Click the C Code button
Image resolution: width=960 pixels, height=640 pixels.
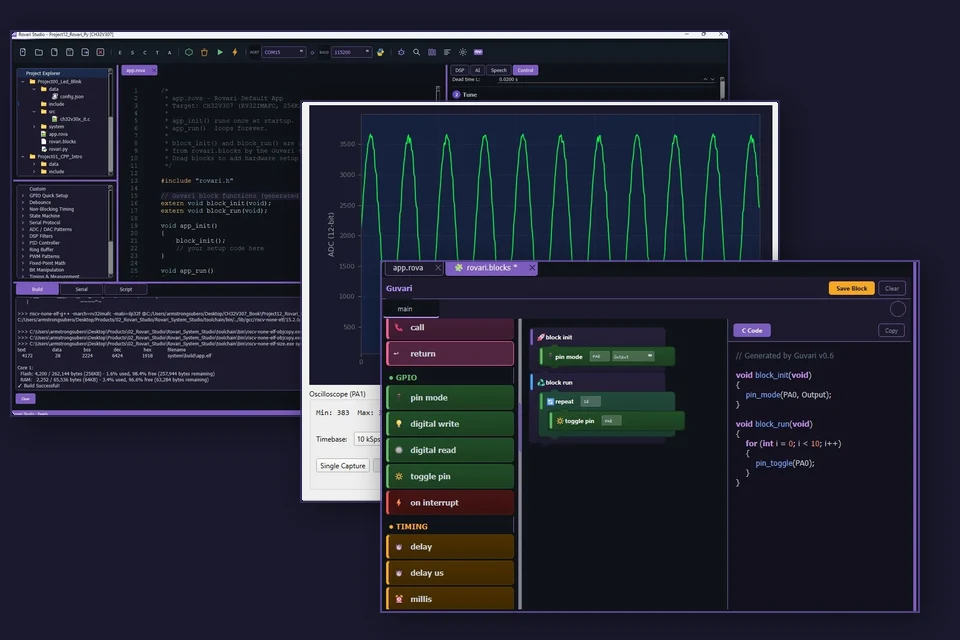pos(752,331)
